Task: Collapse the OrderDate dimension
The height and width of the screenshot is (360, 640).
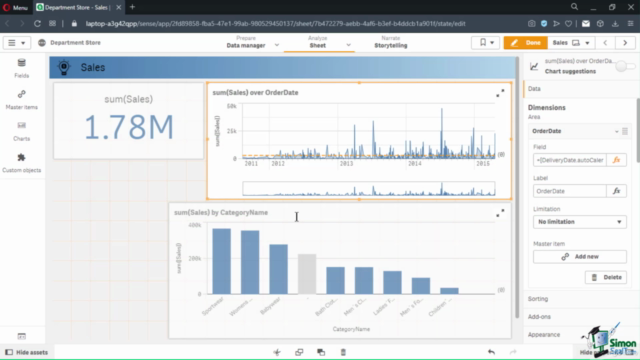Action: tap(616, 131)
